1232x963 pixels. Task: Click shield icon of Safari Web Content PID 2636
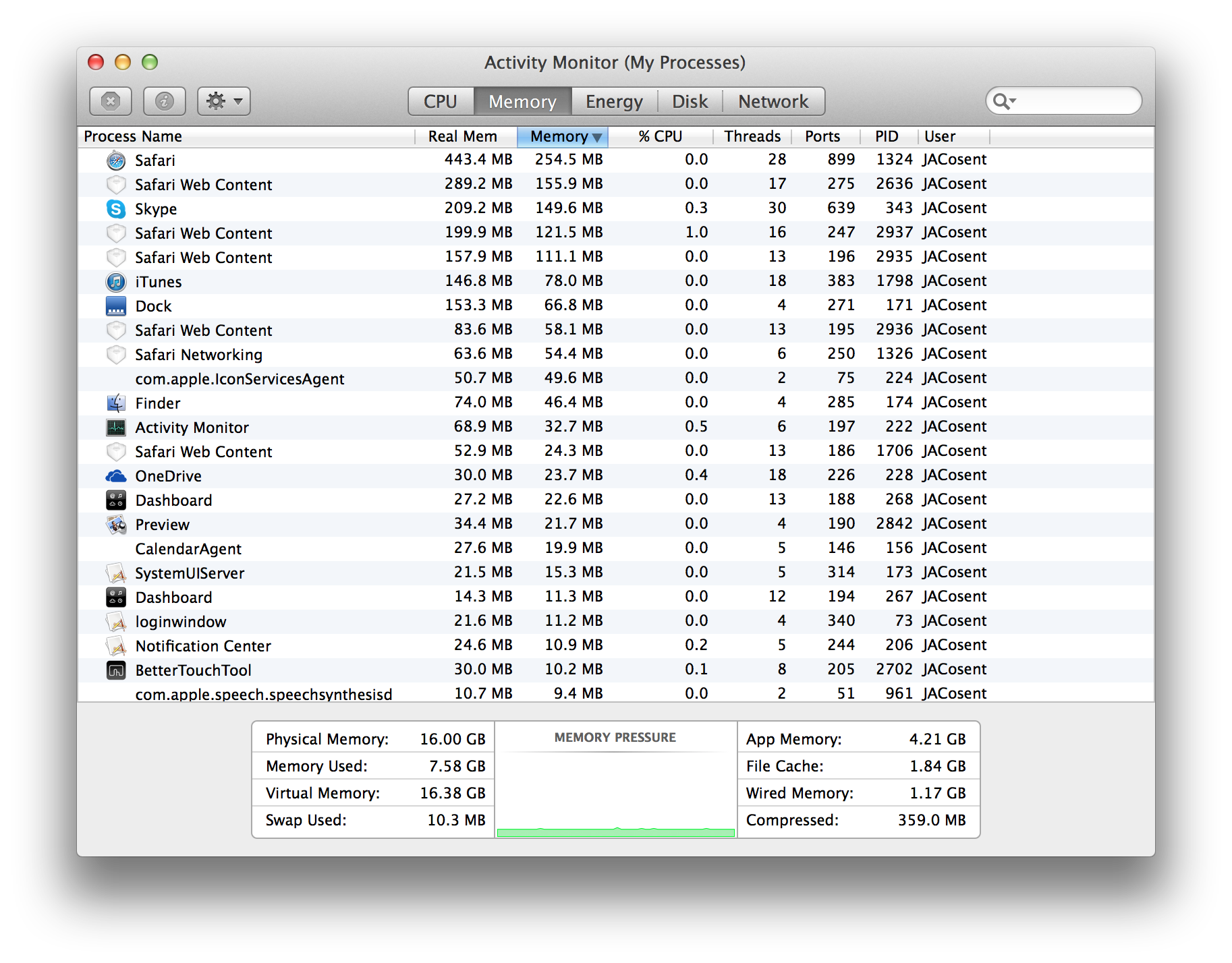point(116,185)
